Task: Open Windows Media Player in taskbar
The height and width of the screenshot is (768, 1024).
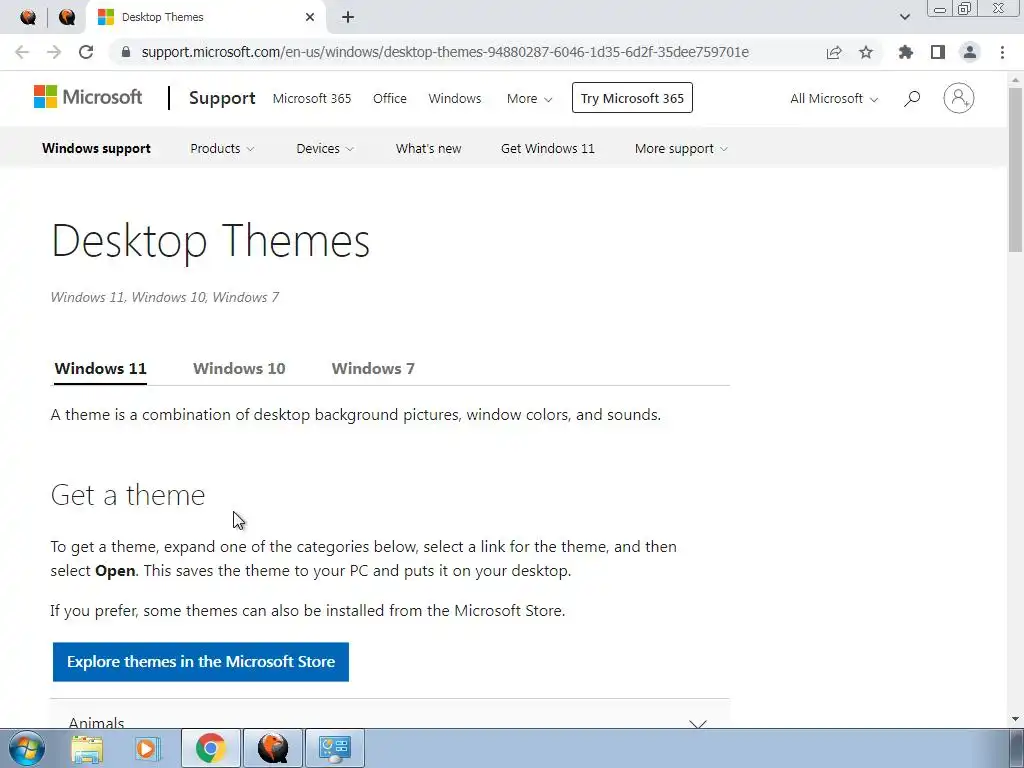Action: pyautogui.click(x=148, y=748)
